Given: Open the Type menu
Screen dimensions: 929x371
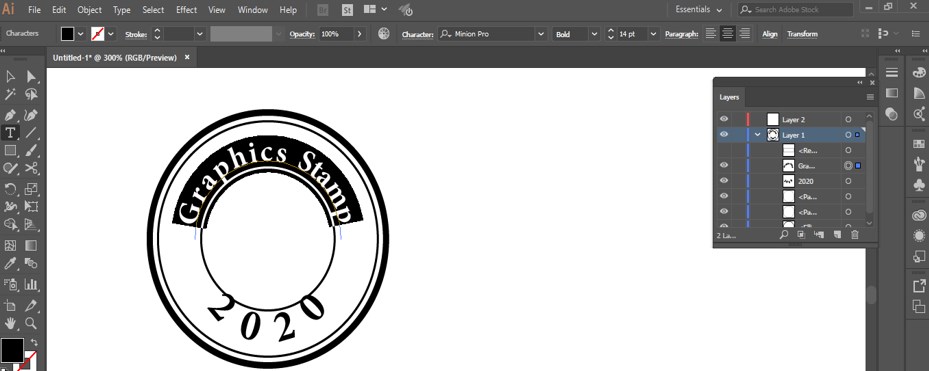Looking at the screenshot, I should pos(121,10).
